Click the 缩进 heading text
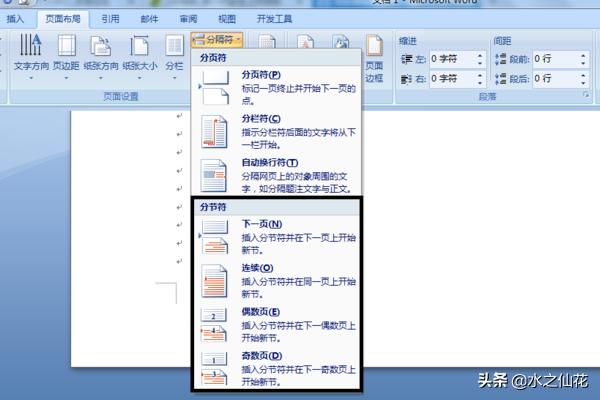 pyautogui.click(x=408, y=41)
